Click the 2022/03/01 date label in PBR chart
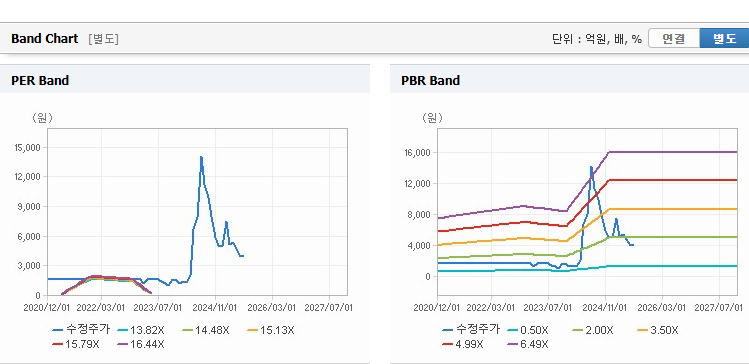749x364 pixels. click(491, 307)
